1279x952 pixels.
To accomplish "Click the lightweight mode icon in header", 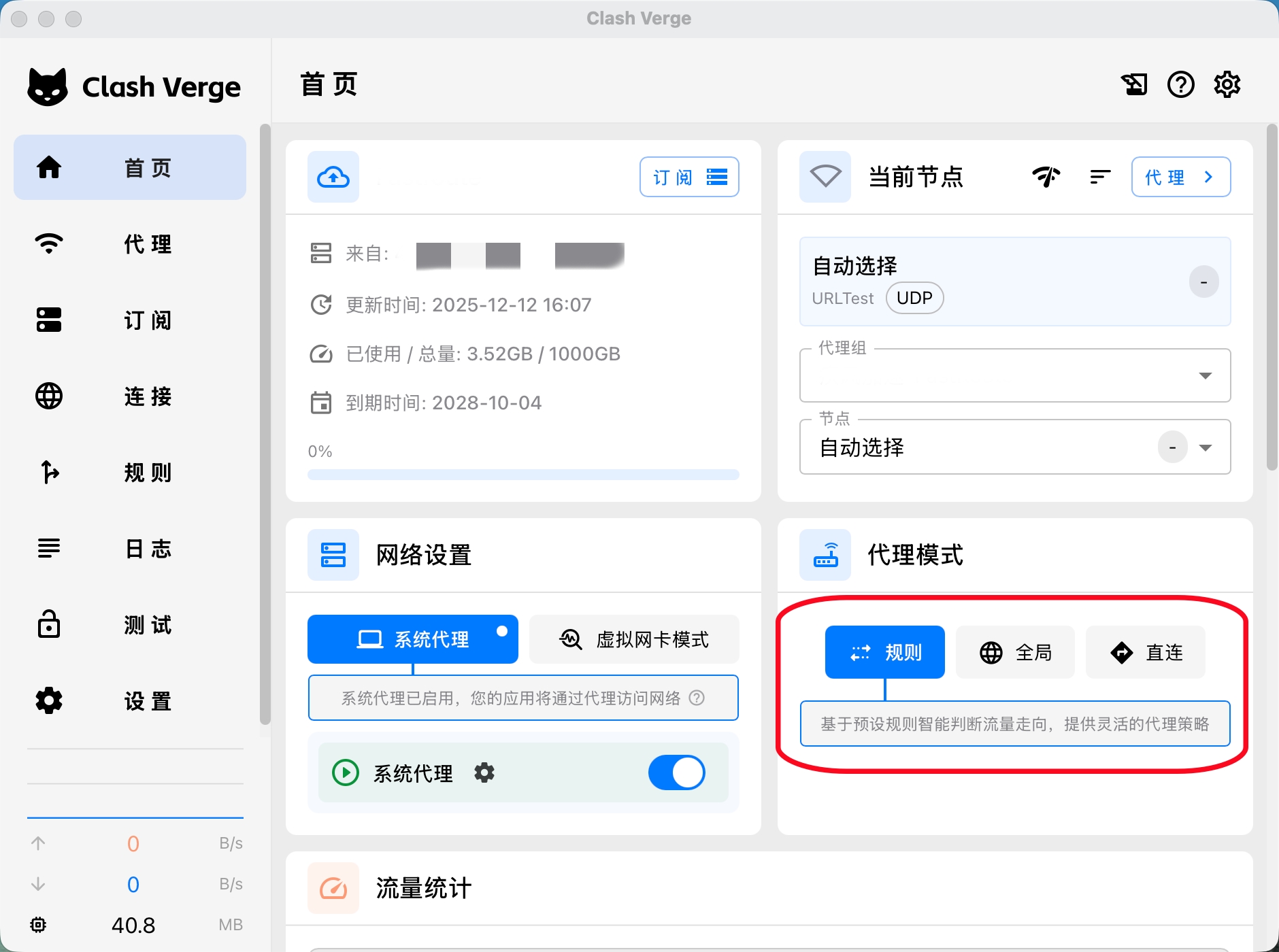I will click(1134, 85).
